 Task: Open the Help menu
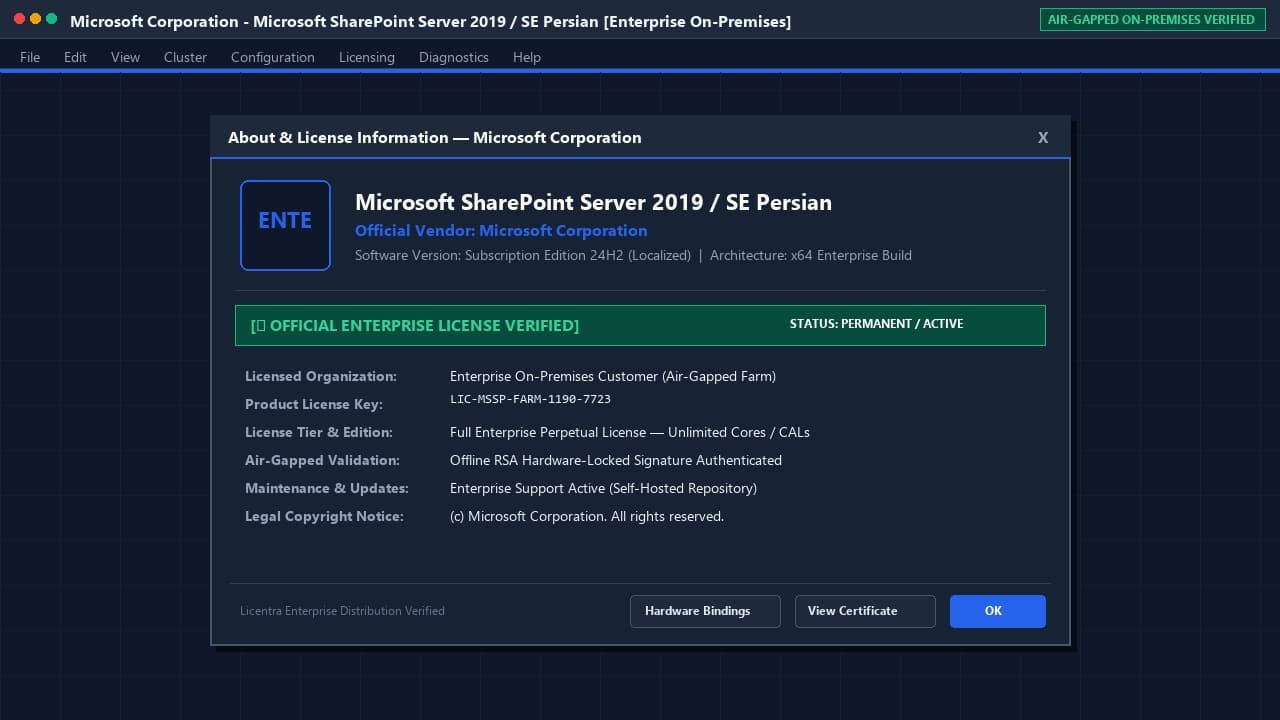[527, 57]
